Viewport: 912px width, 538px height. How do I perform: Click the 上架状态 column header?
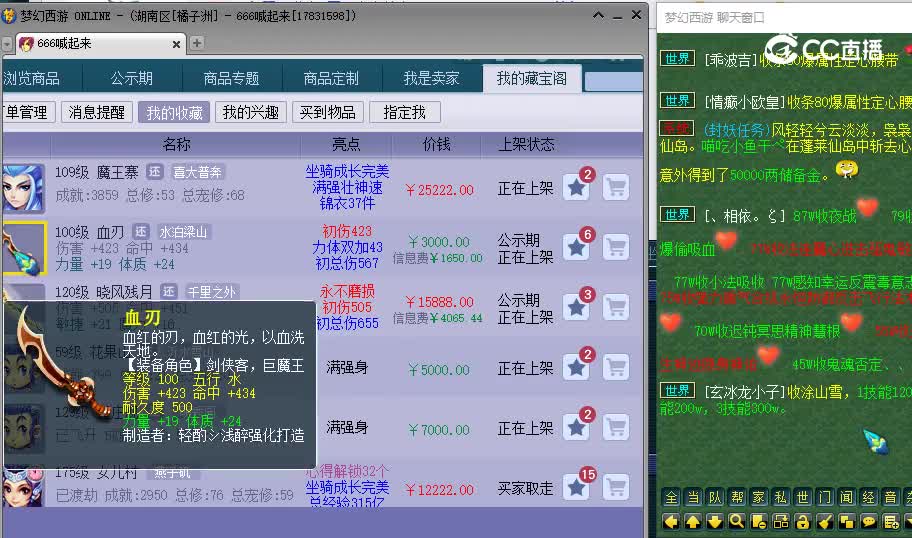526,144
